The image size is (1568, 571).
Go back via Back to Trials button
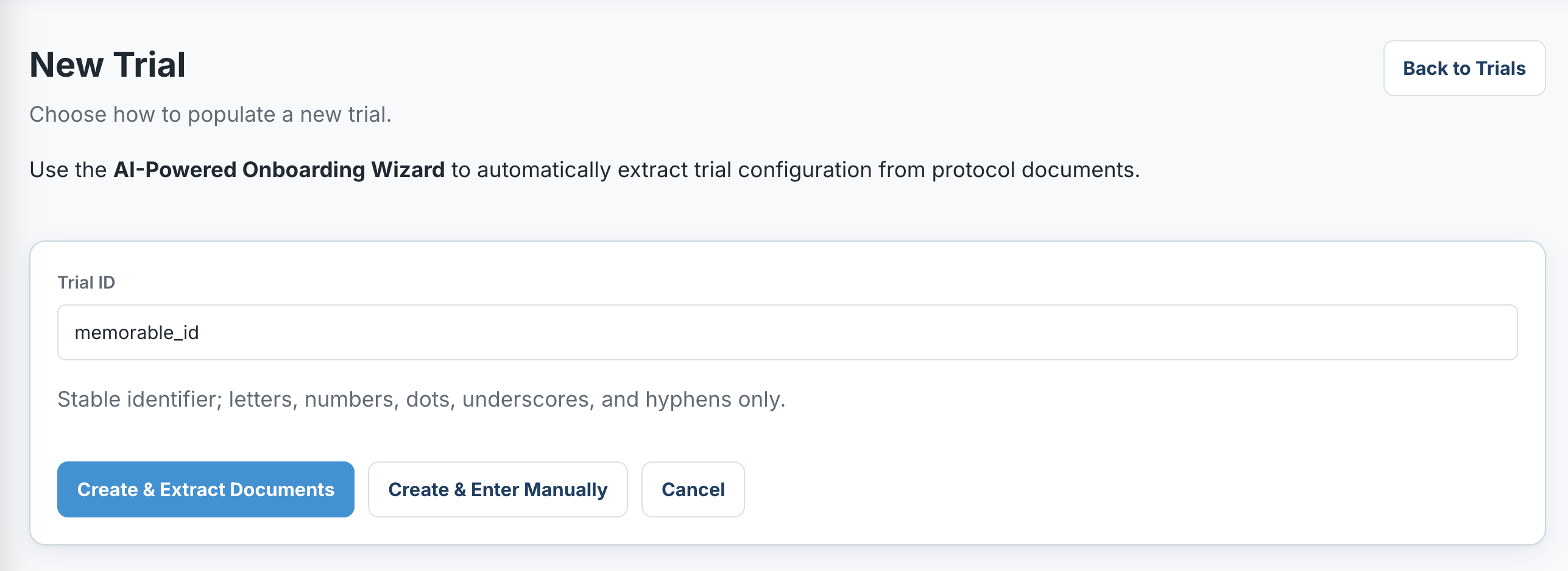pyautogui.click(x=1464, y=68)
